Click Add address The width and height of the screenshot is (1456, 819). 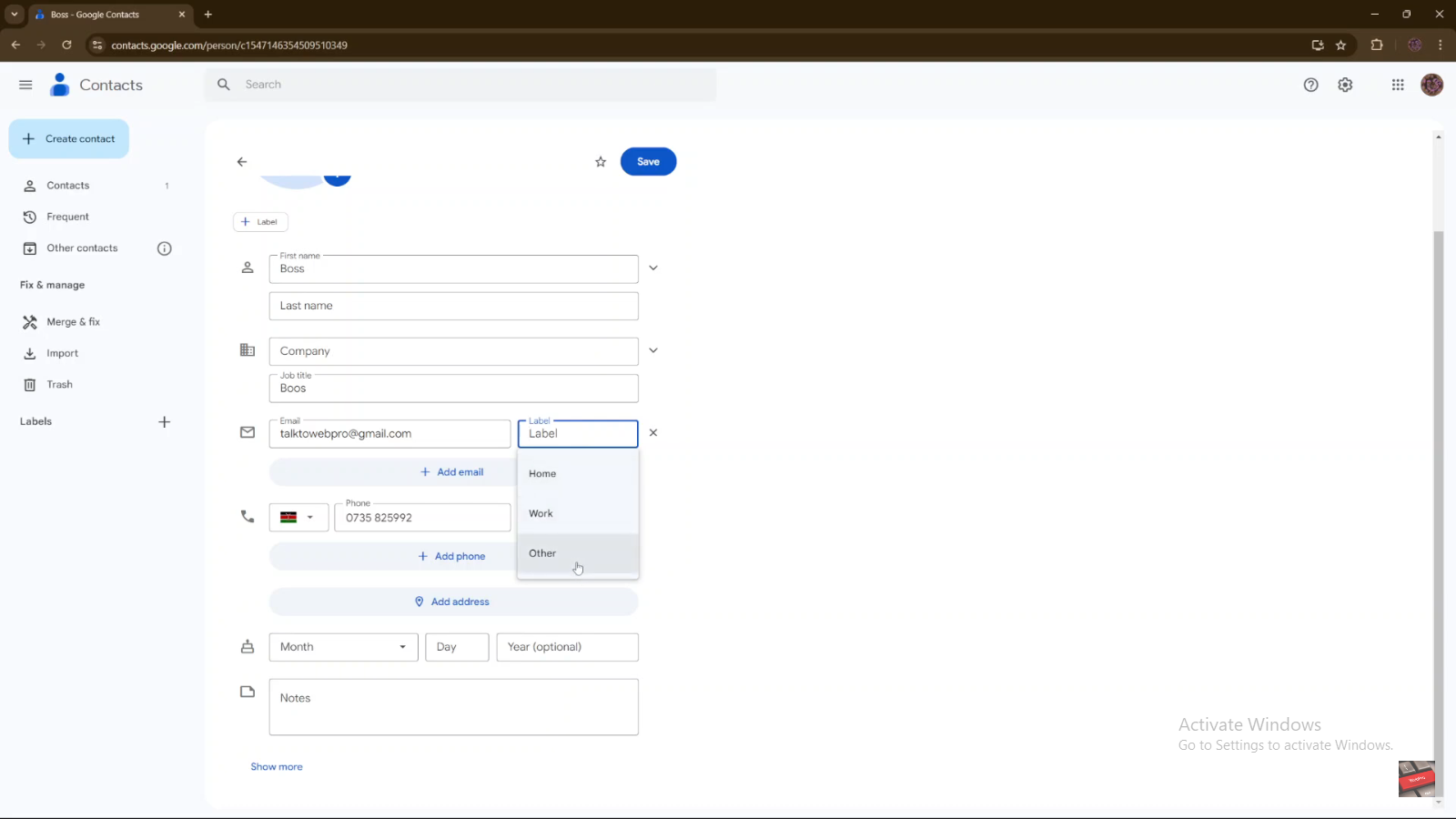click(453, 602)
